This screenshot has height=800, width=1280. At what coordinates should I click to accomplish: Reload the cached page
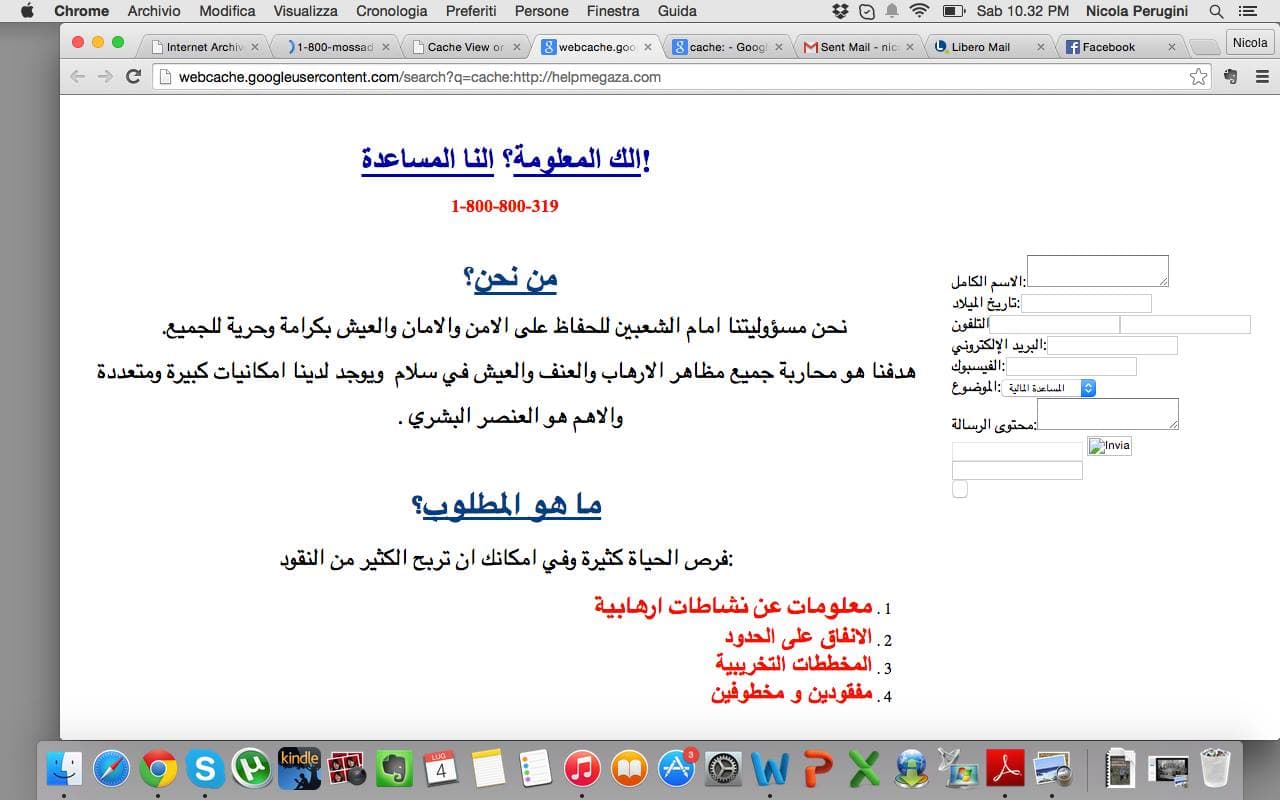[133, 77]
